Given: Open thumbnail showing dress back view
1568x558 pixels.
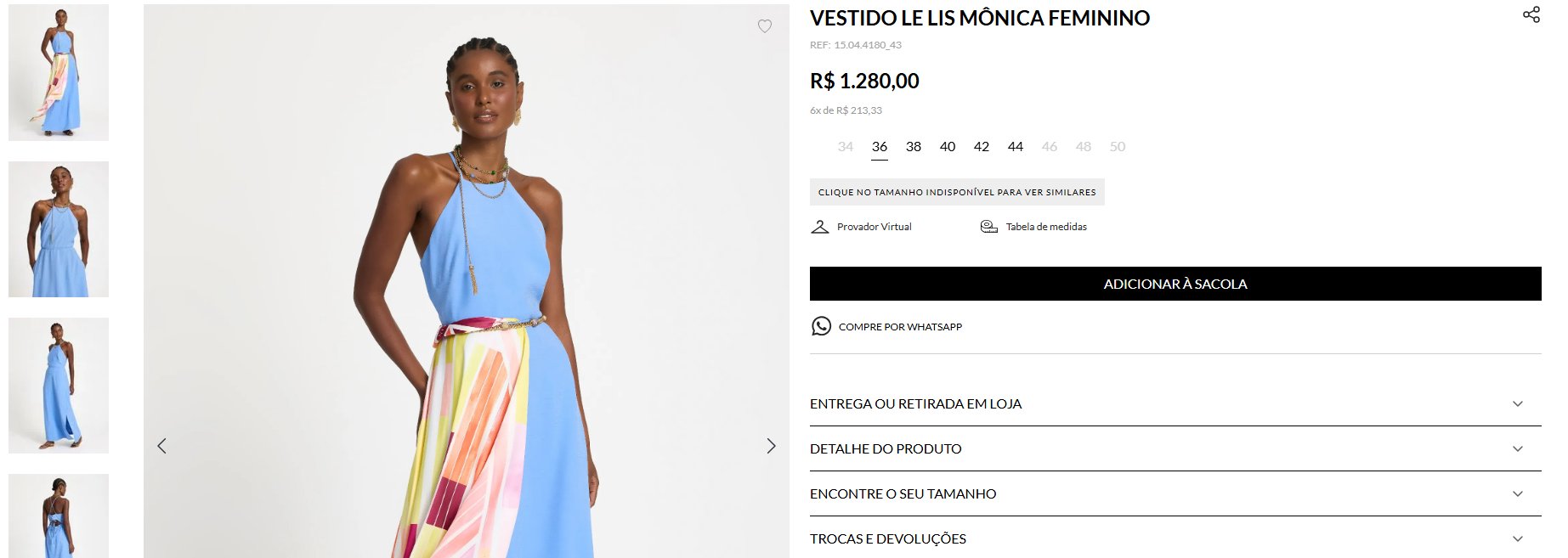Looking at the screenshot, I should tap(59, 516).
